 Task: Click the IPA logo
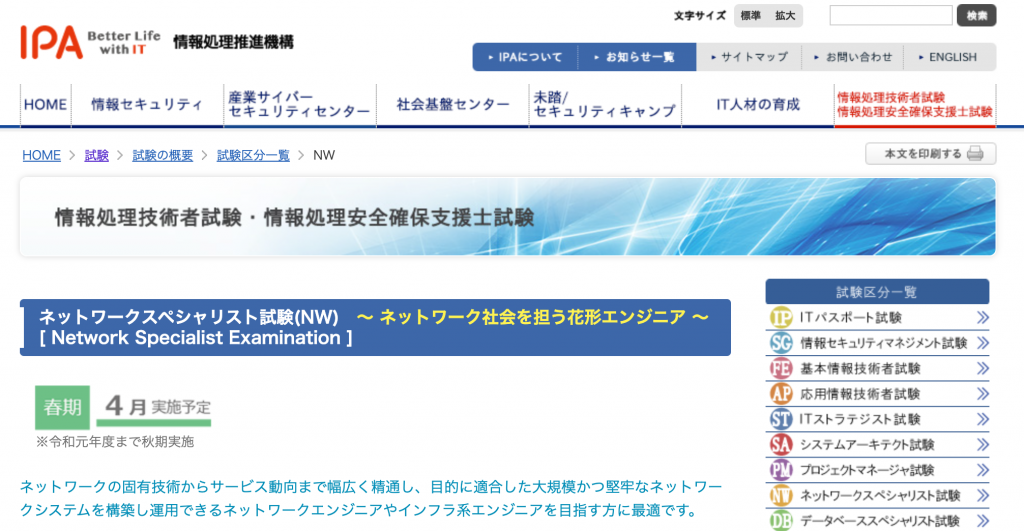coord(52,42)
